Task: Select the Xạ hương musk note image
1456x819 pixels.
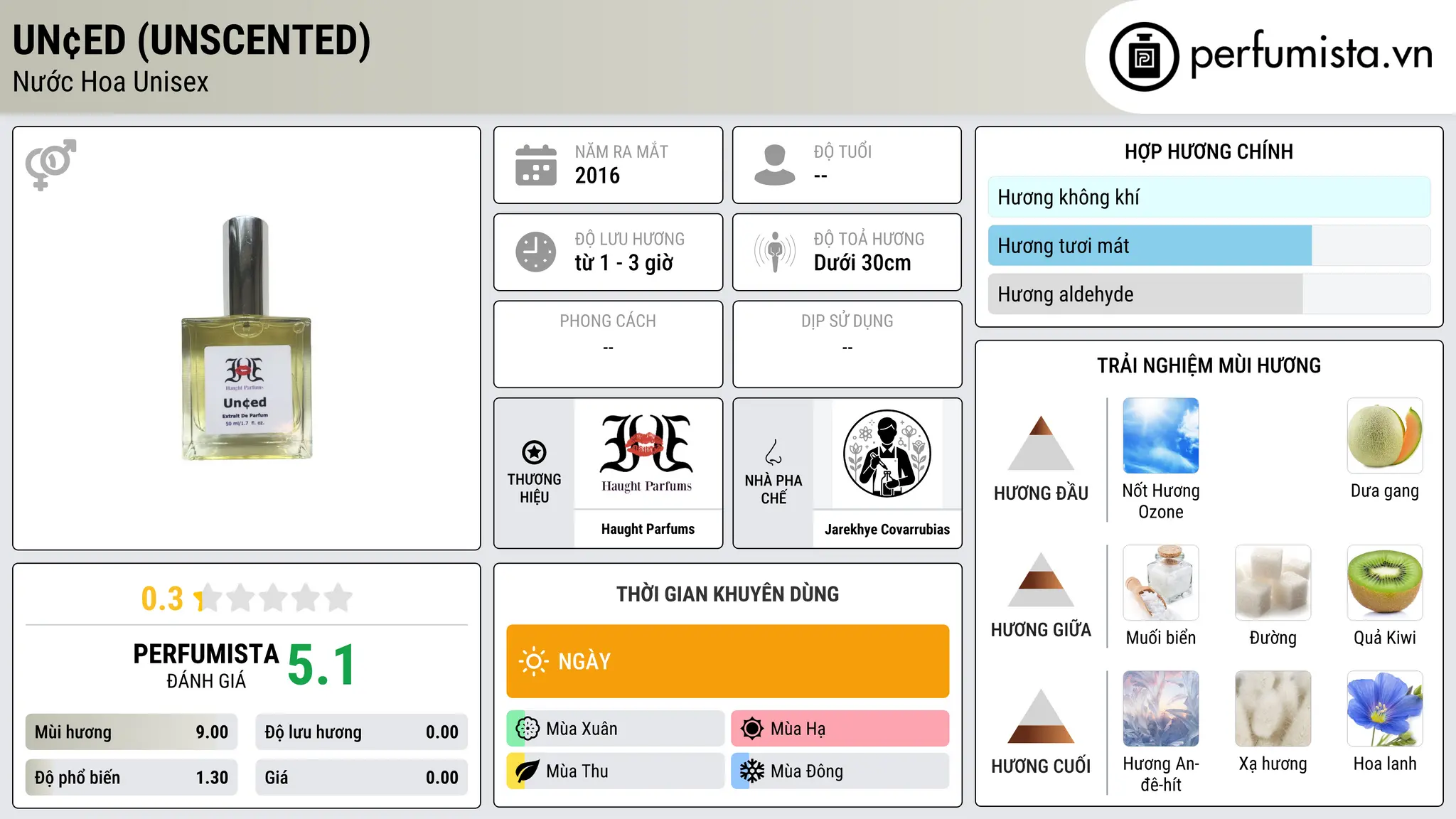Action: 1273,709
